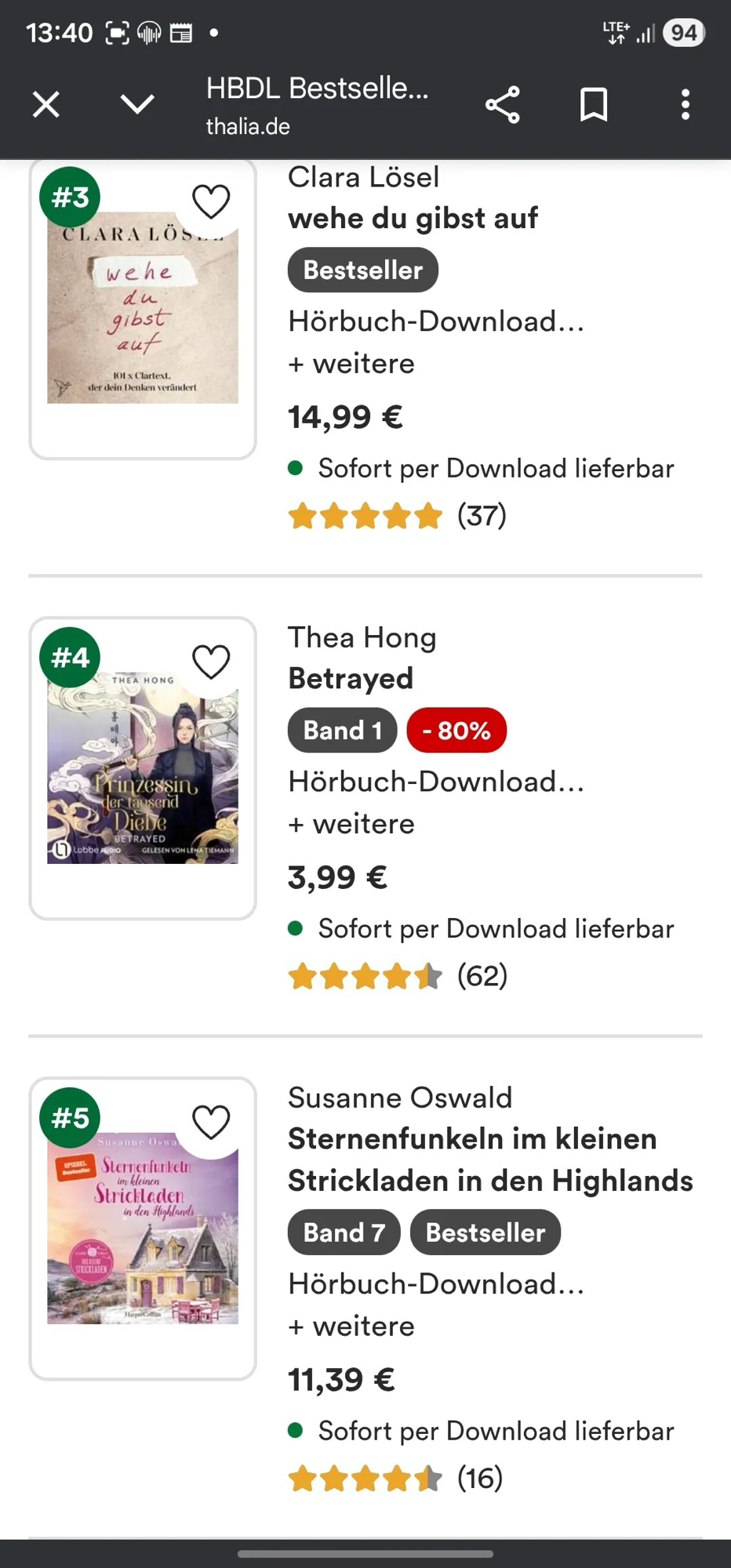Tap the share icon
This screenshot has height=1568, width=731.
pyautogui.click(x=503, y=104)
